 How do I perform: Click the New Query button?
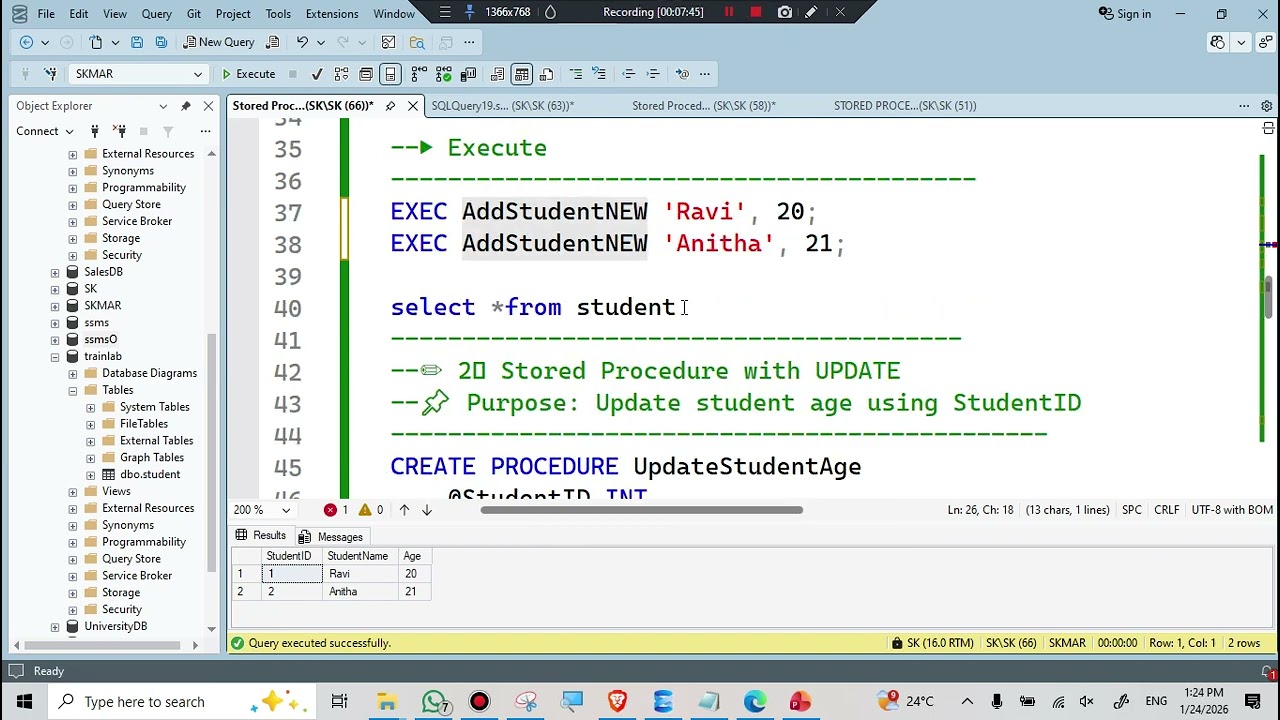click(x=219, y=42)
